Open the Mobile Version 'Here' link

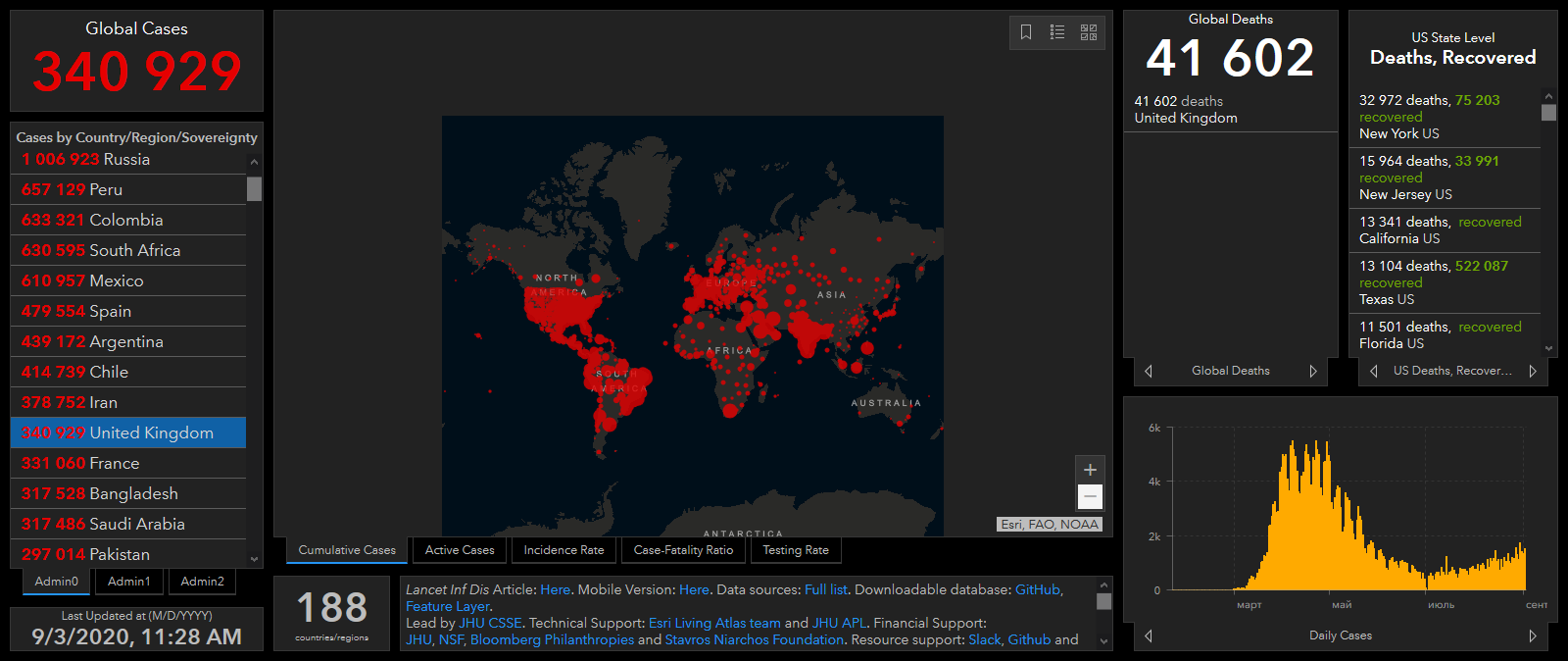(x=694, y=589)
